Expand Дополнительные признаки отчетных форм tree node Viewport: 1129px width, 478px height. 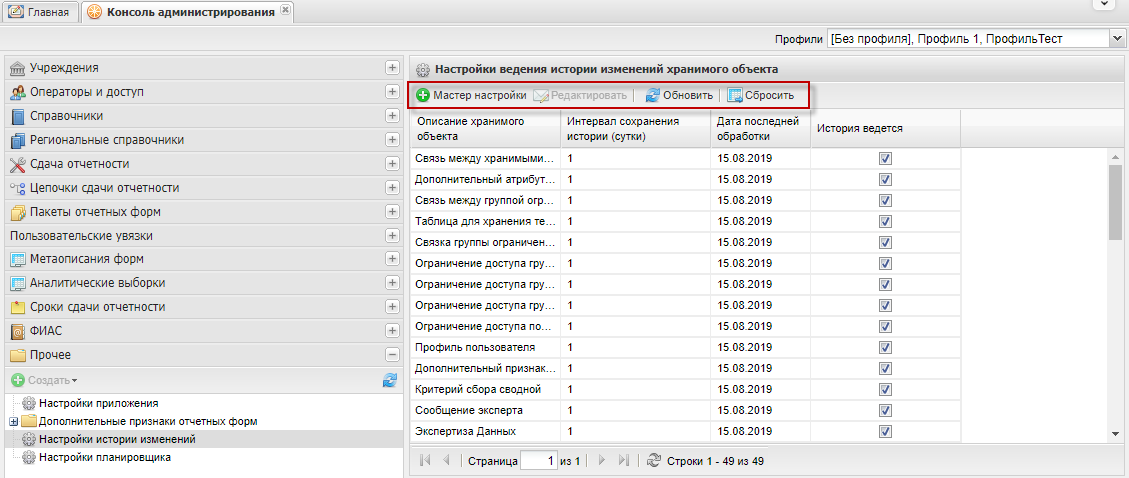(x=14, y=421)
